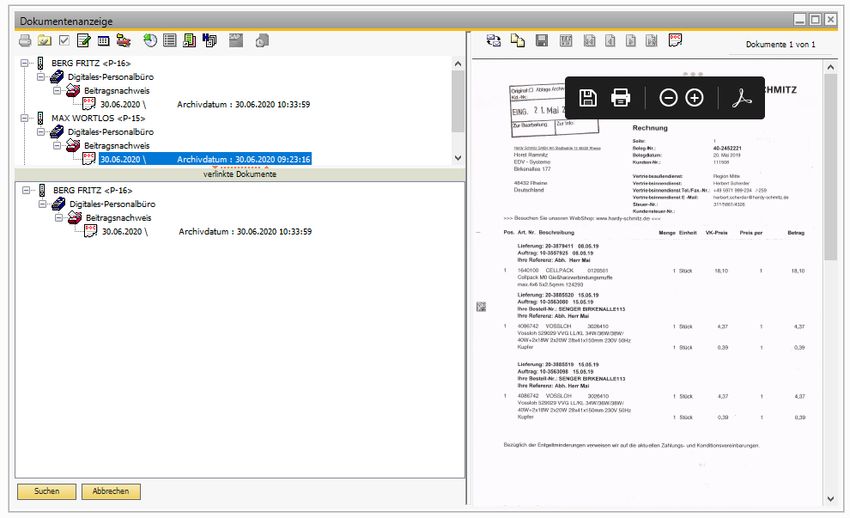Click the 'verlinkte Dokumente' splitter bar
Image resolution: width=850 pixels, height=518 pixels.
coord(240,174)
